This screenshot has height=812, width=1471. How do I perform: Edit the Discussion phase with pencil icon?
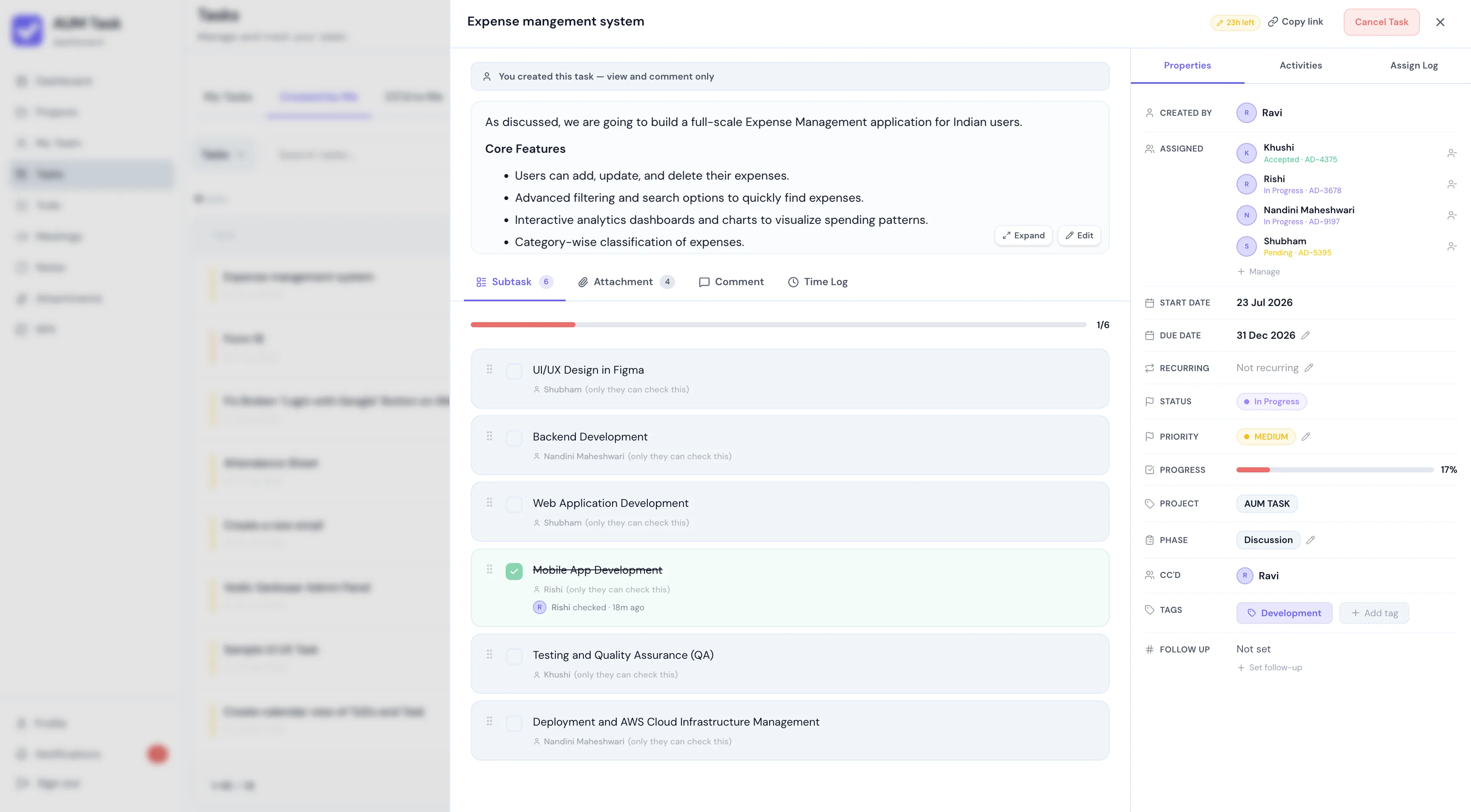click(x=1311, y=540)
